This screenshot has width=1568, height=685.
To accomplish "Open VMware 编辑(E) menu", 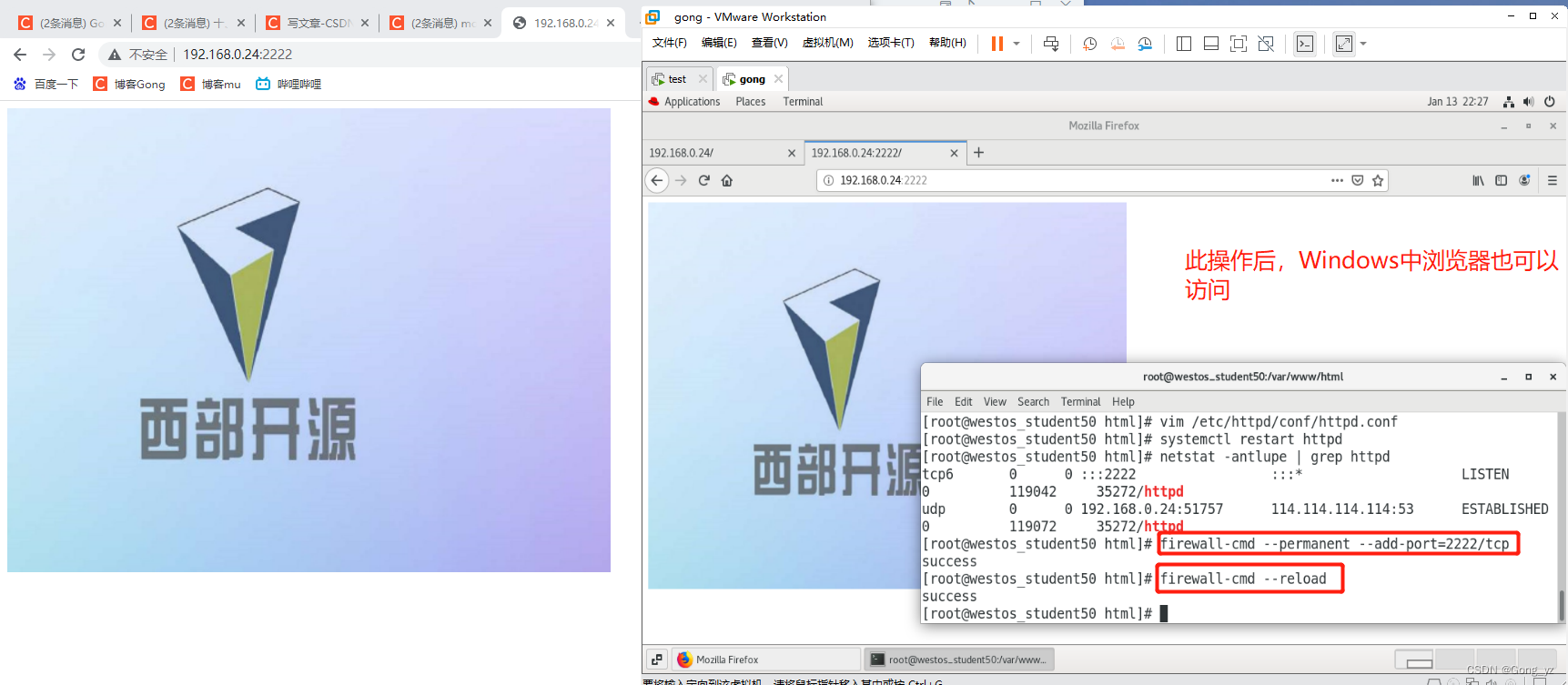I will tap(719, 43).
